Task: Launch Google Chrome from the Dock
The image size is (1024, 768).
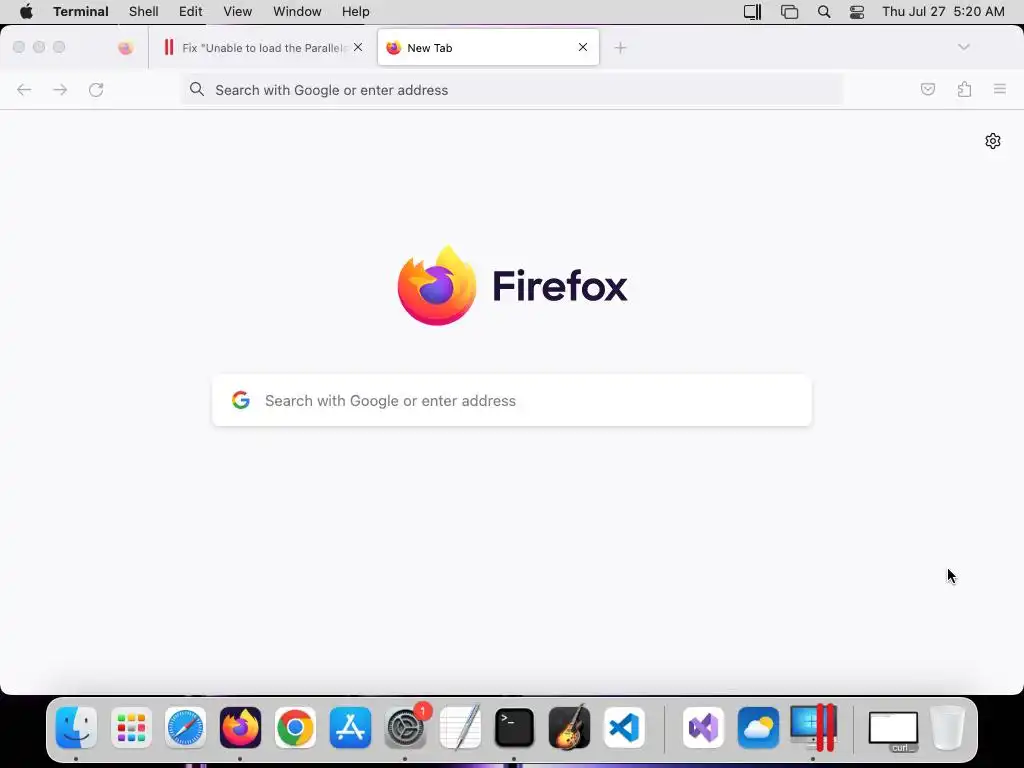Action: [295, 727]
